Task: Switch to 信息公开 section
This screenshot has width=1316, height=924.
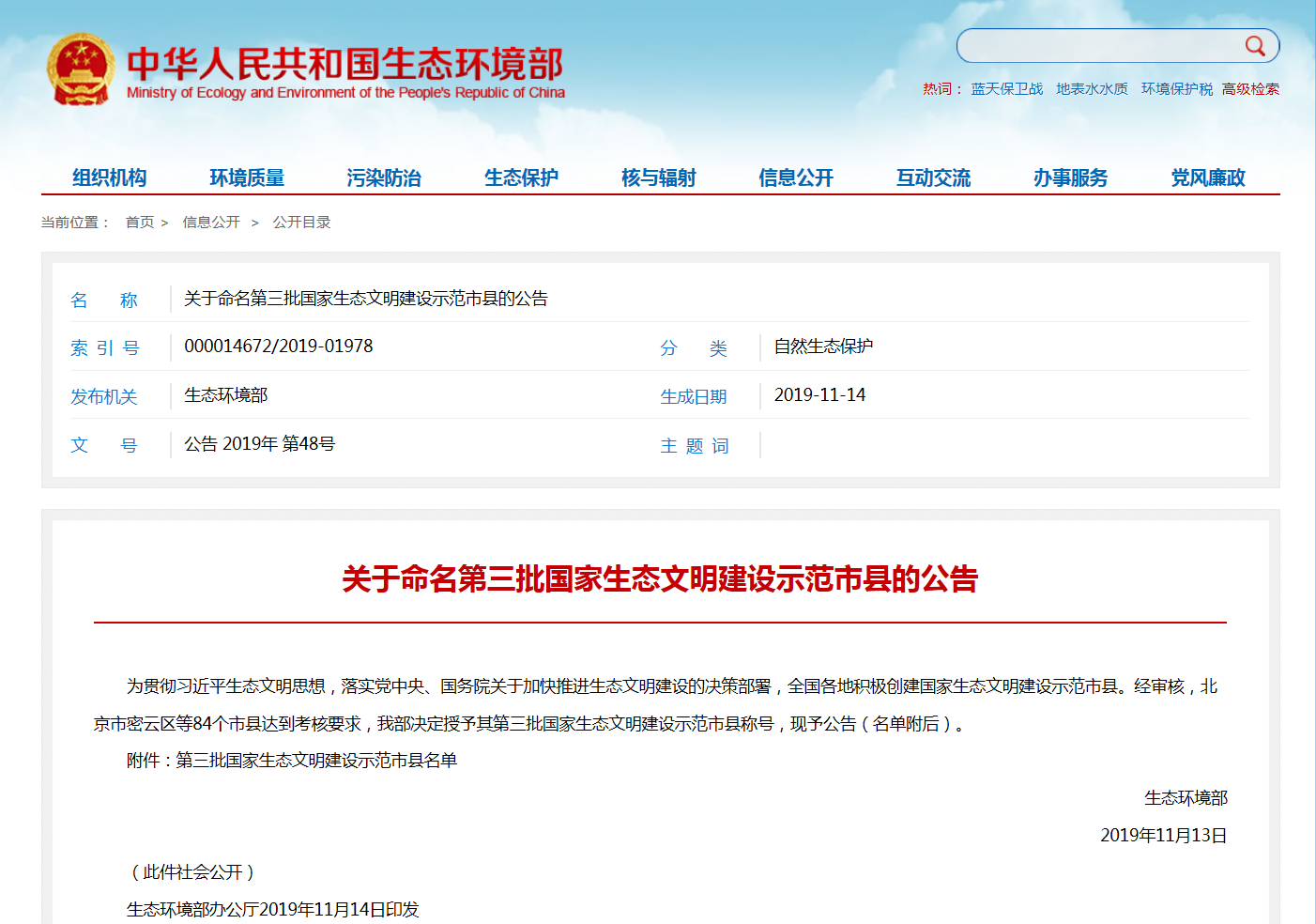Action: click(x=796, y=177)
